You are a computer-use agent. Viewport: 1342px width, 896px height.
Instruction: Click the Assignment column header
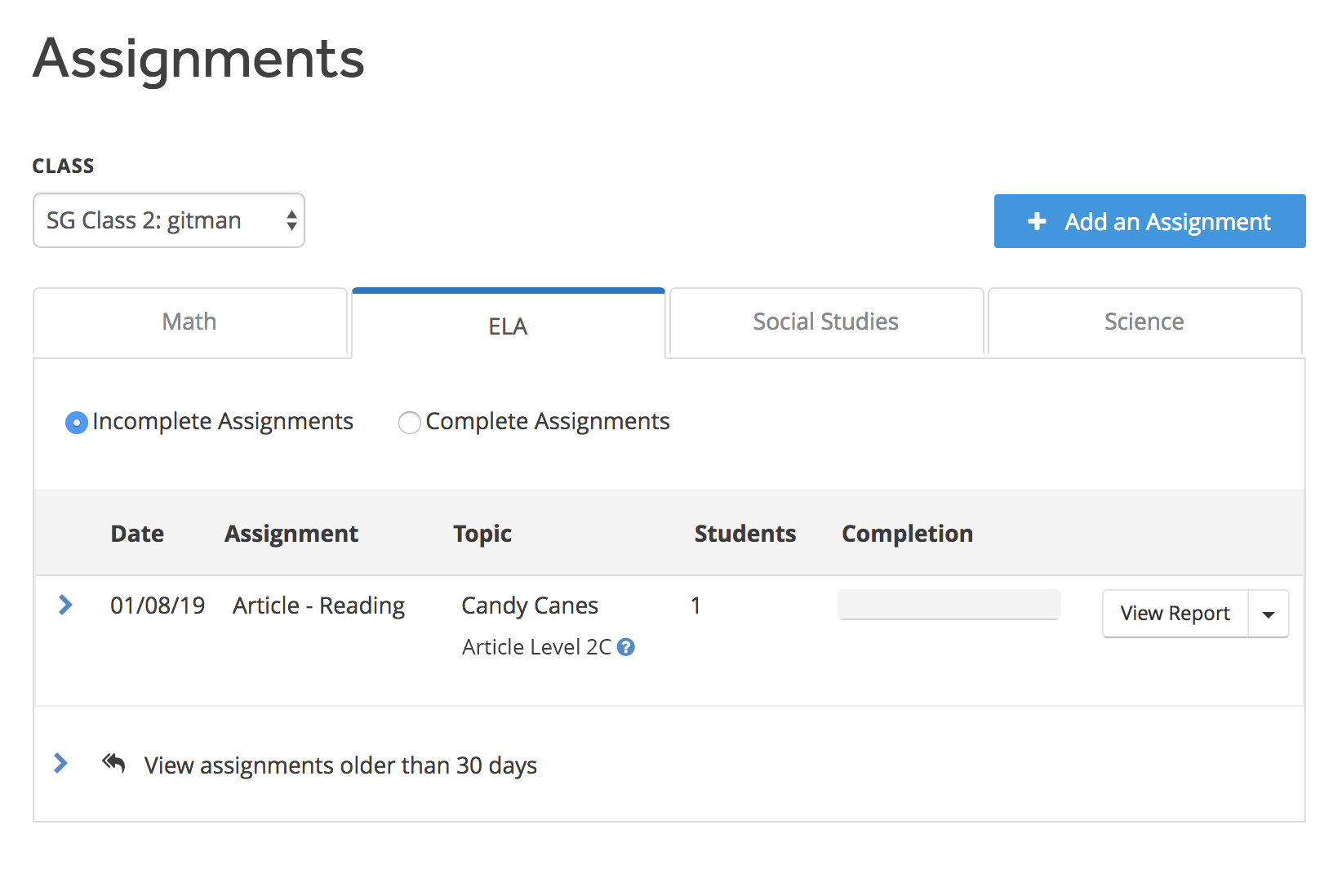tap(291, 534)
